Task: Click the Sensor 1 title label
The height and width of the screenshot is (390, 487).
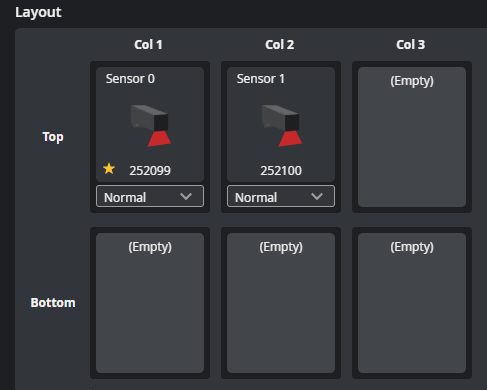Action: 261,79
